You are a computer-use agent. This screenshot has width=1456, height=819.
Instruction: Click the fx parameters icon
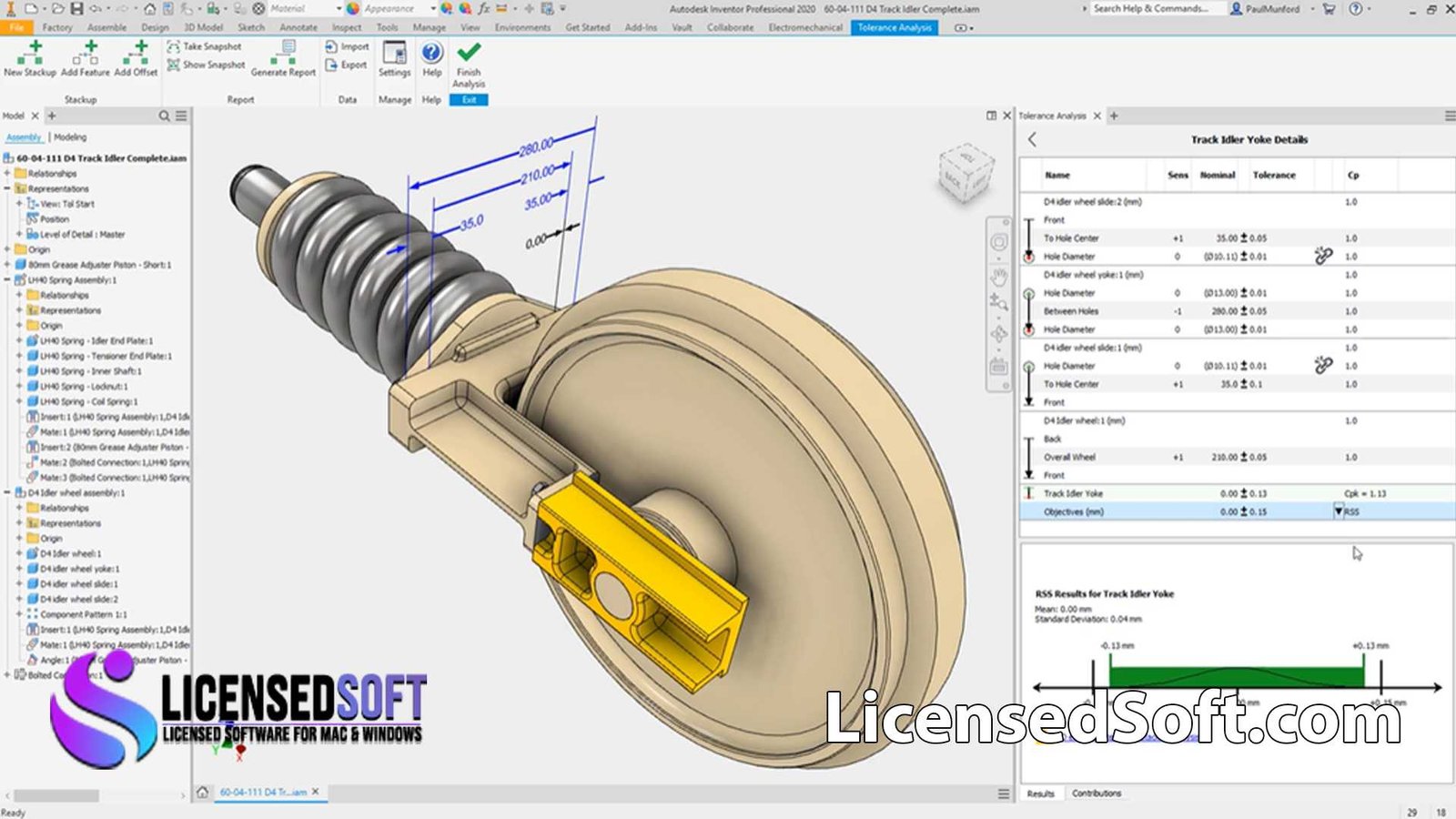483,8
